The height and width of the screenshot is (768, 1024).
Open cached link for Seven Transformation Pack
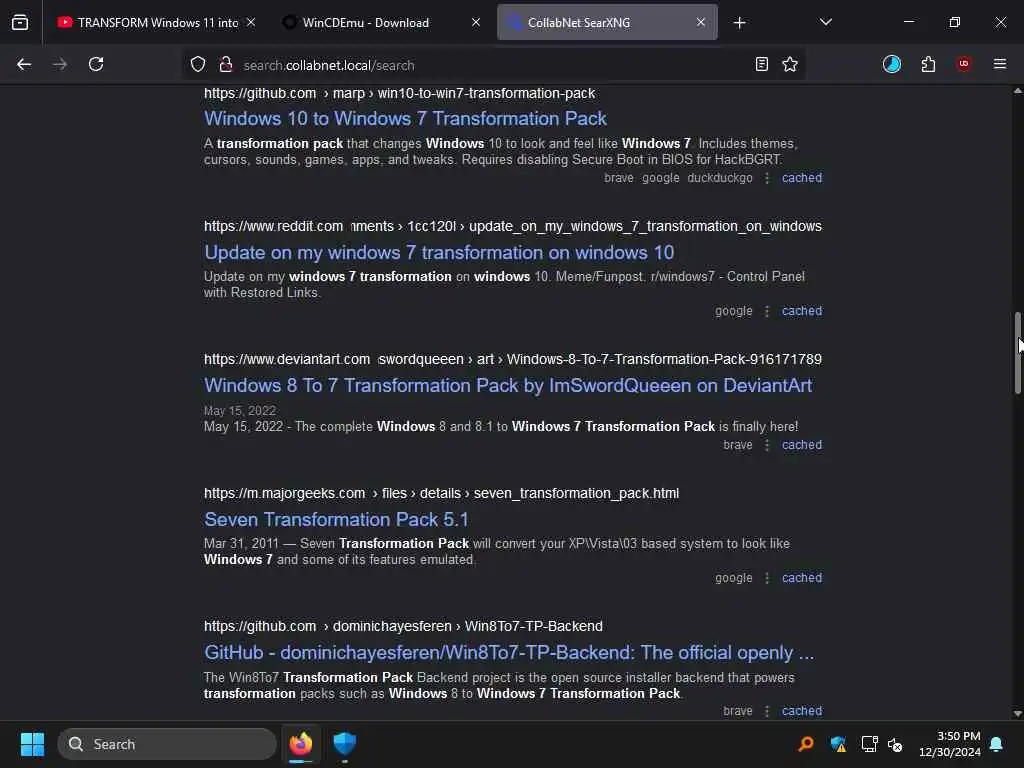802,578
